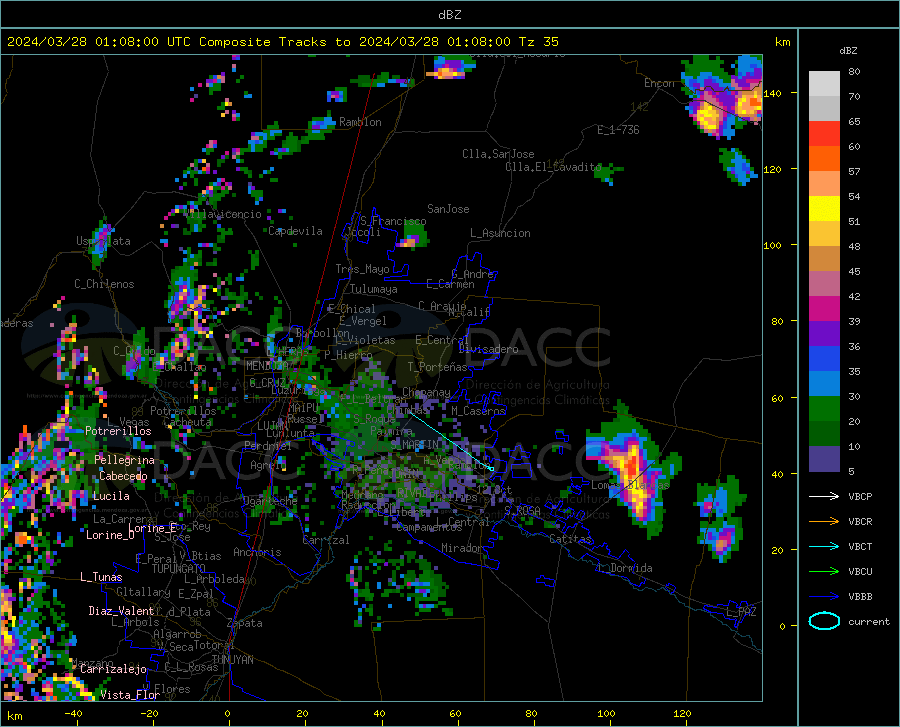900x727 pixels.
Task: Click the L_Asuncion place label
Action: (x=500, y=233)
